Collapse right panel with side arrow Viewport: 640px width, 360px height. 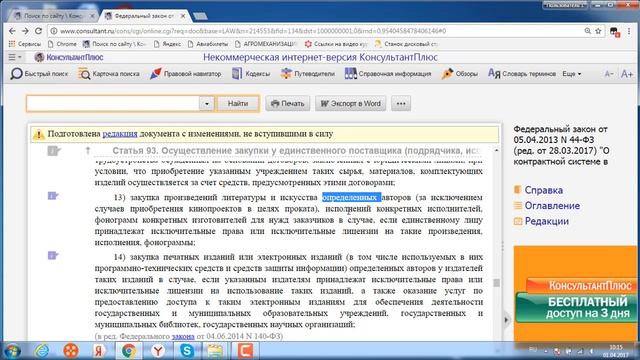point(506,320)
